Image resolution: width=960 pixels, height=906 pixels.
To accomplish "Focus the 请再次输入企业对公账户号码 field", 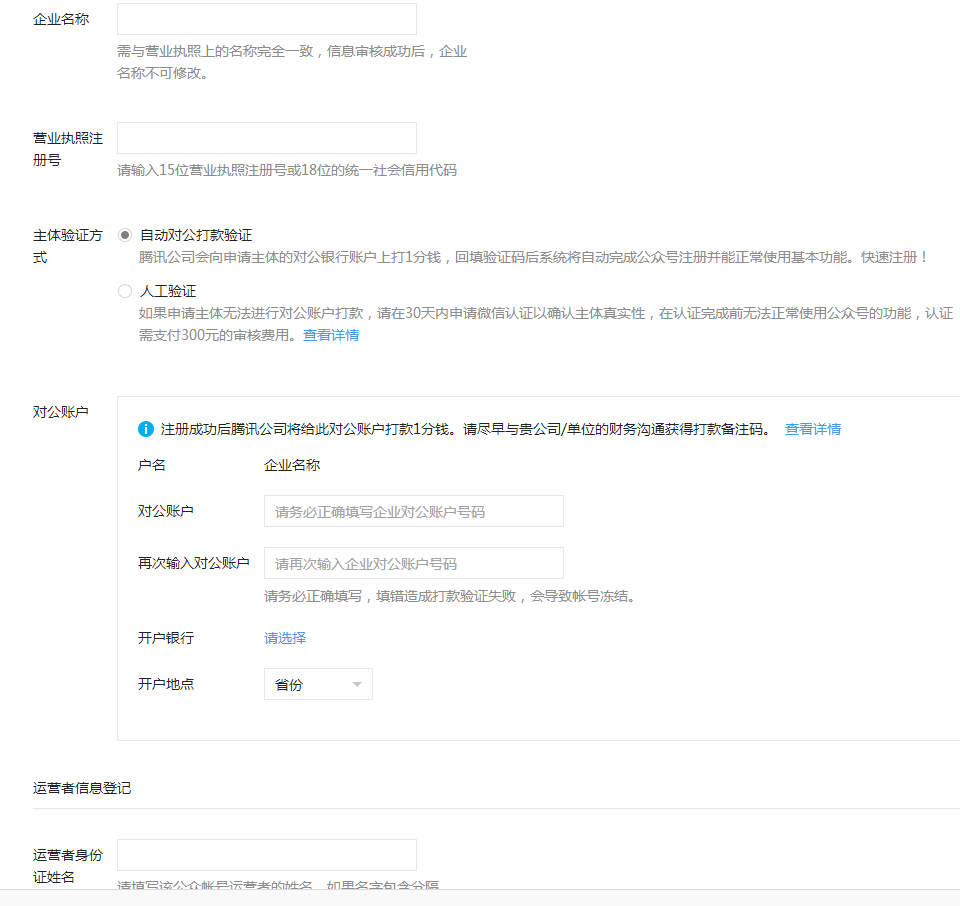I will click(413, 563).
